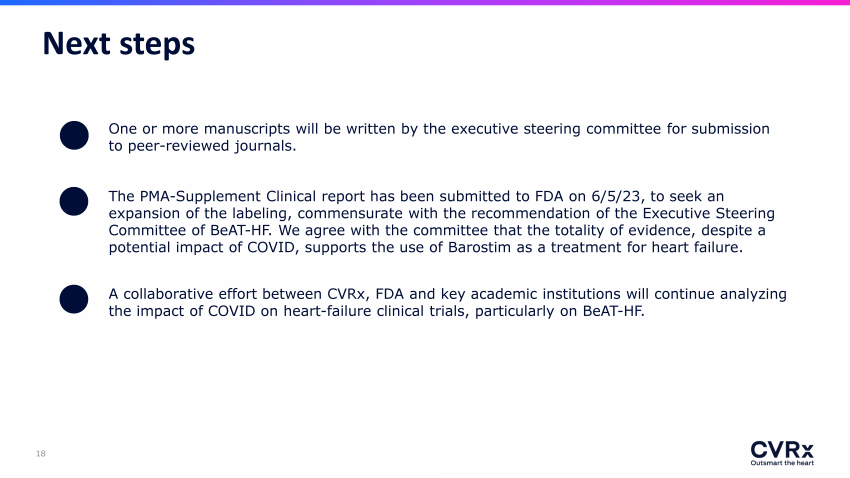Click the 'Next steps' slide title
Screen dimensions: 850x478
pyautogui.click(x=119, y=44)
